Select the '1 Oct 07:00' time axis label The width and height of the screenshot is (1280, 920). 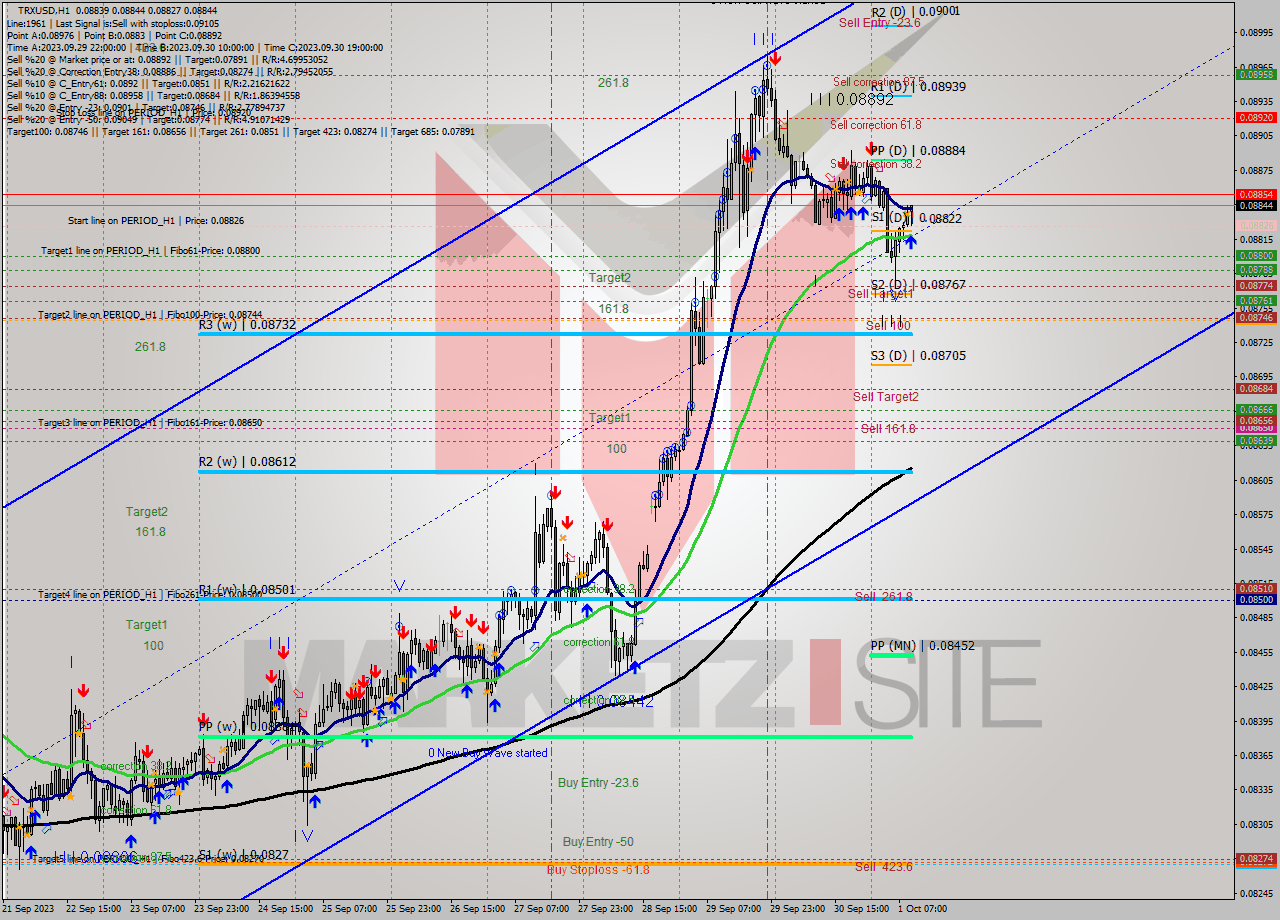pos(922,909)
